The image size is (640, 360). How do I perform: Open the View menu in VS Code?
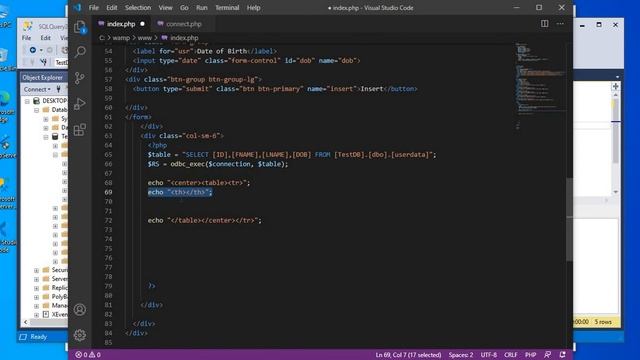tap(165, 8)
